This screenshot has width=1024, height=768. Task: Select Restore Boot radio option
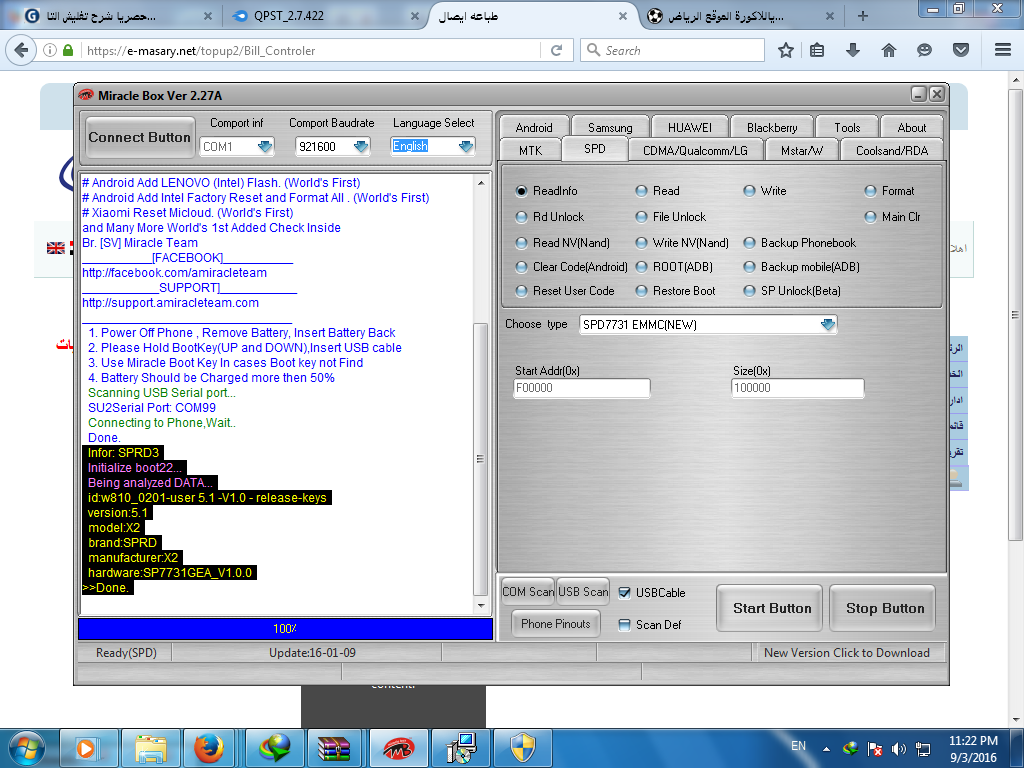tap(641, 291)
